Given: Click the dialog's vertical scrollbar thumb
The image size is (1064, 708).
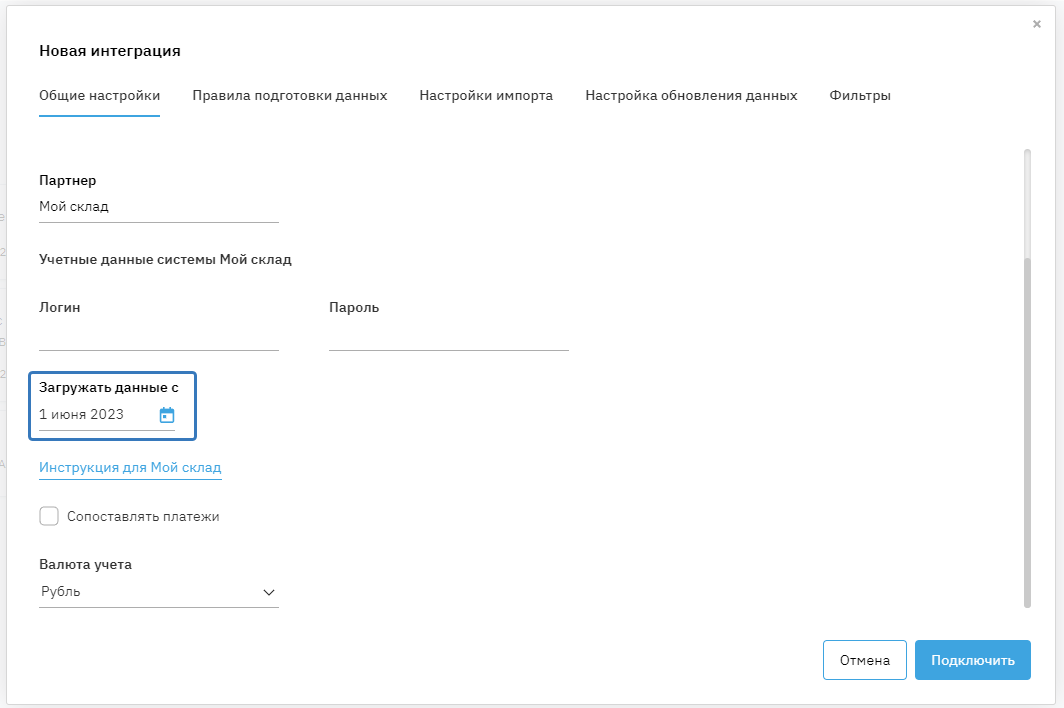Looking at the screenshot, I should pos(1027,430).
